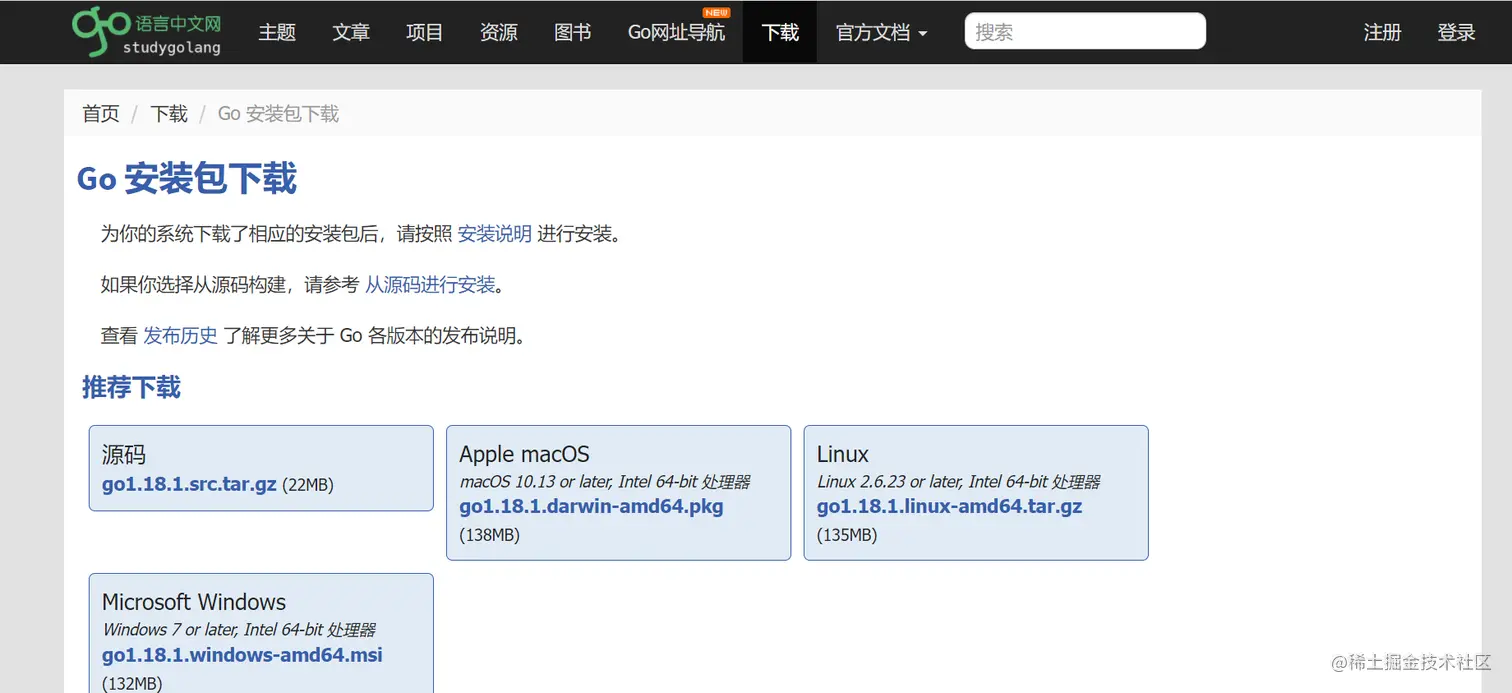
Task: Click the Linux 2.6.23 or later requirement text
Action: click(958, 482)
